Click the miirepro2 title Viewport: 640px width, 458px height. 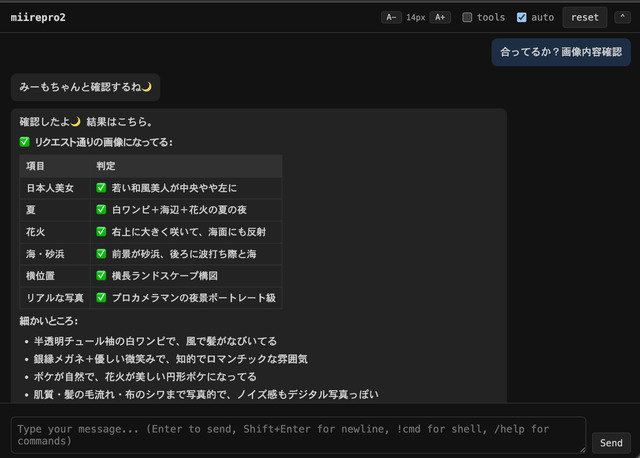click(38, 18)
